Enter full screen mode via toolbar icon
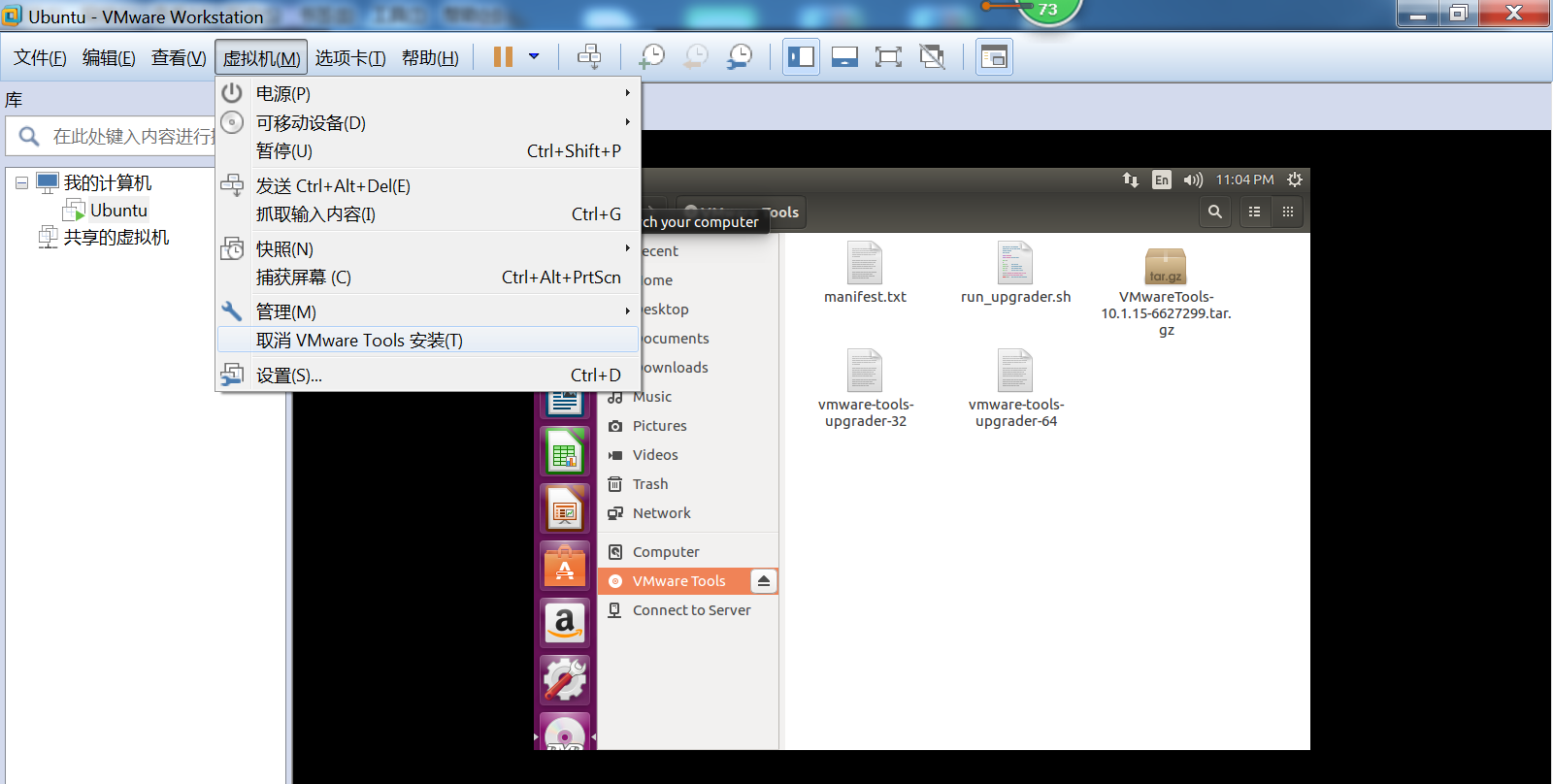1553x784 pixels. [x=888, y=57]
